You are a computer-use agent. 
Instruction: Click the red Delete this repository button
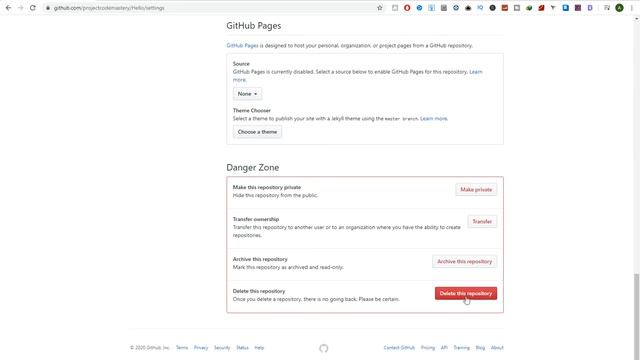pos(466,293)
